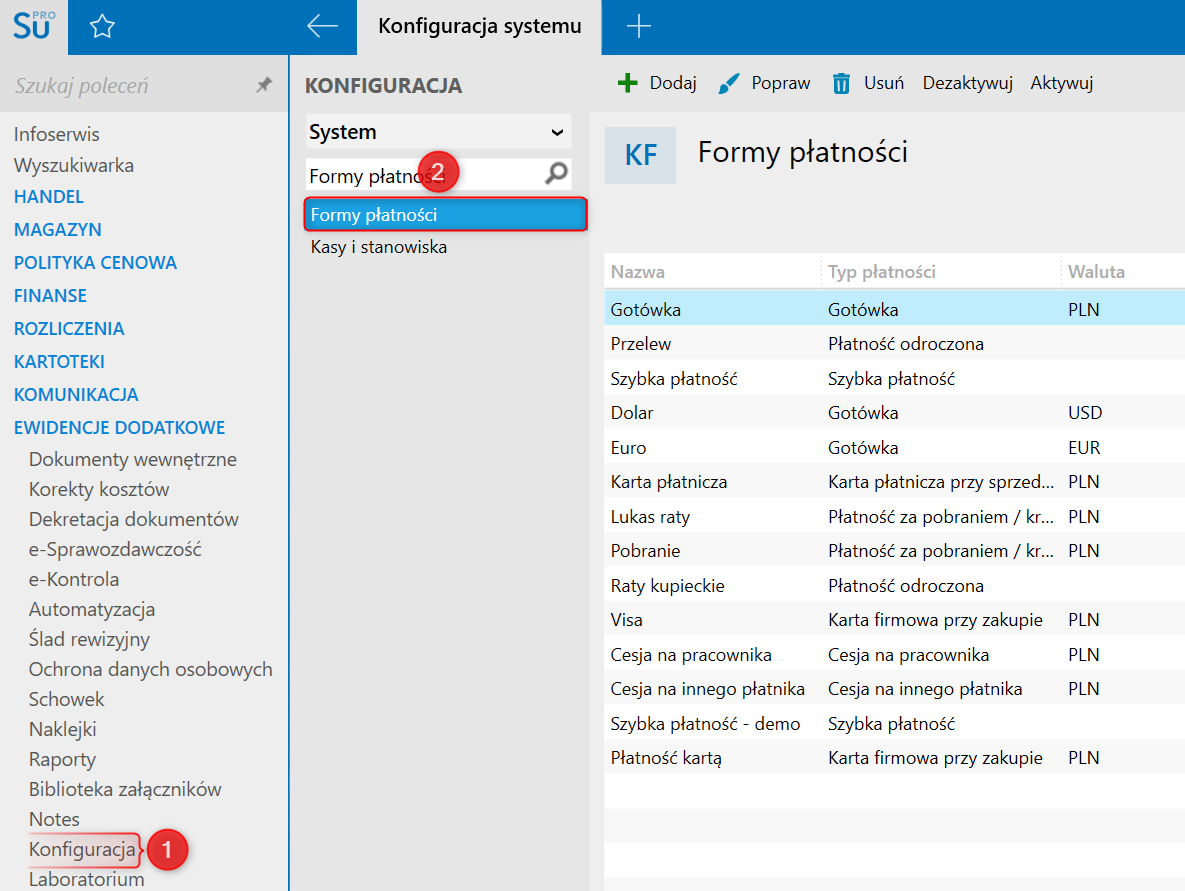
Task: Open Laboratorium item
Action: [x=86, y=879]
